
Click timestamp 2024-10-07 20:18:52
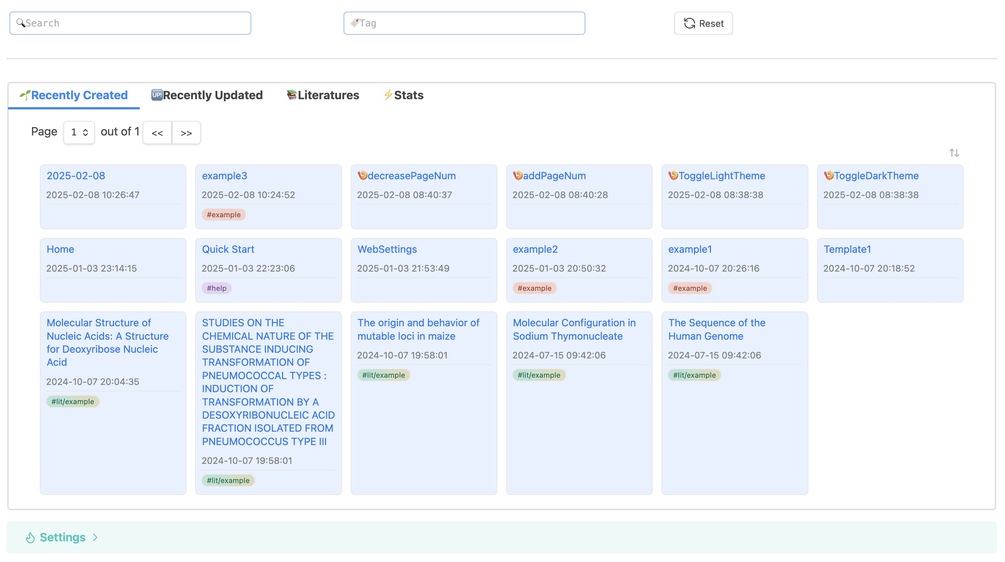click(868, 269)
